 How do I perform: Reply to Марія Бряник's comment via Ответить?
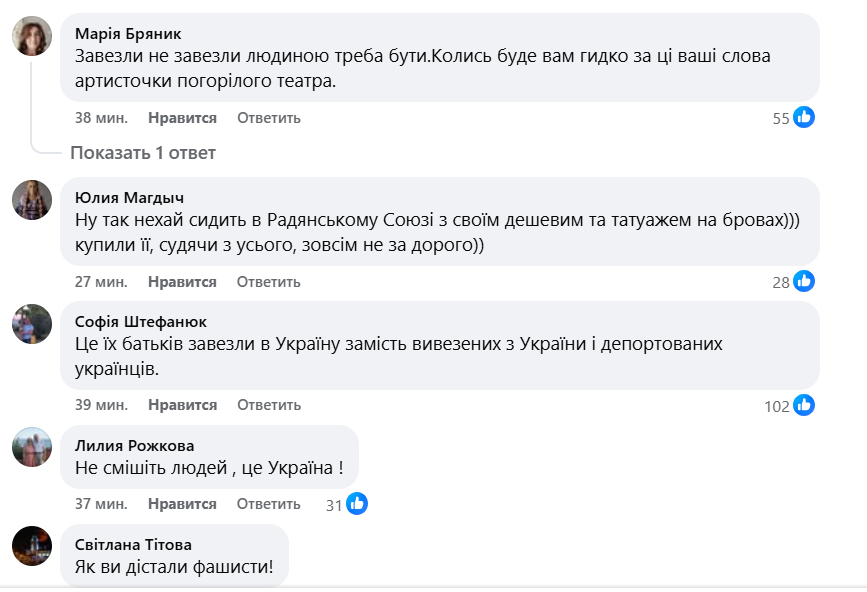coord(269,118)
